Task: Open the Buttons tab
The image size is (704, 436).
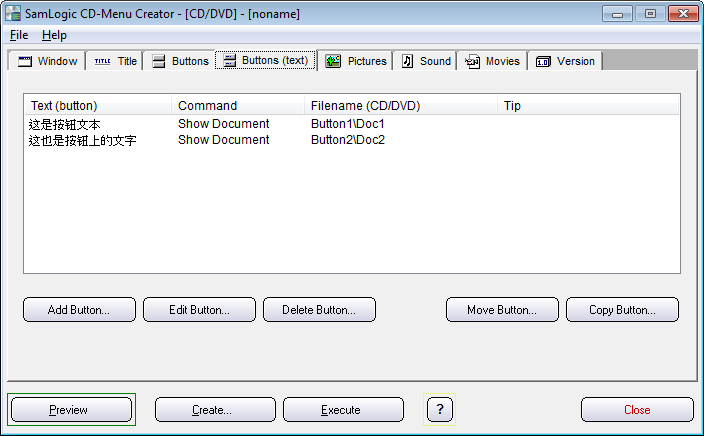Action: 180,61
